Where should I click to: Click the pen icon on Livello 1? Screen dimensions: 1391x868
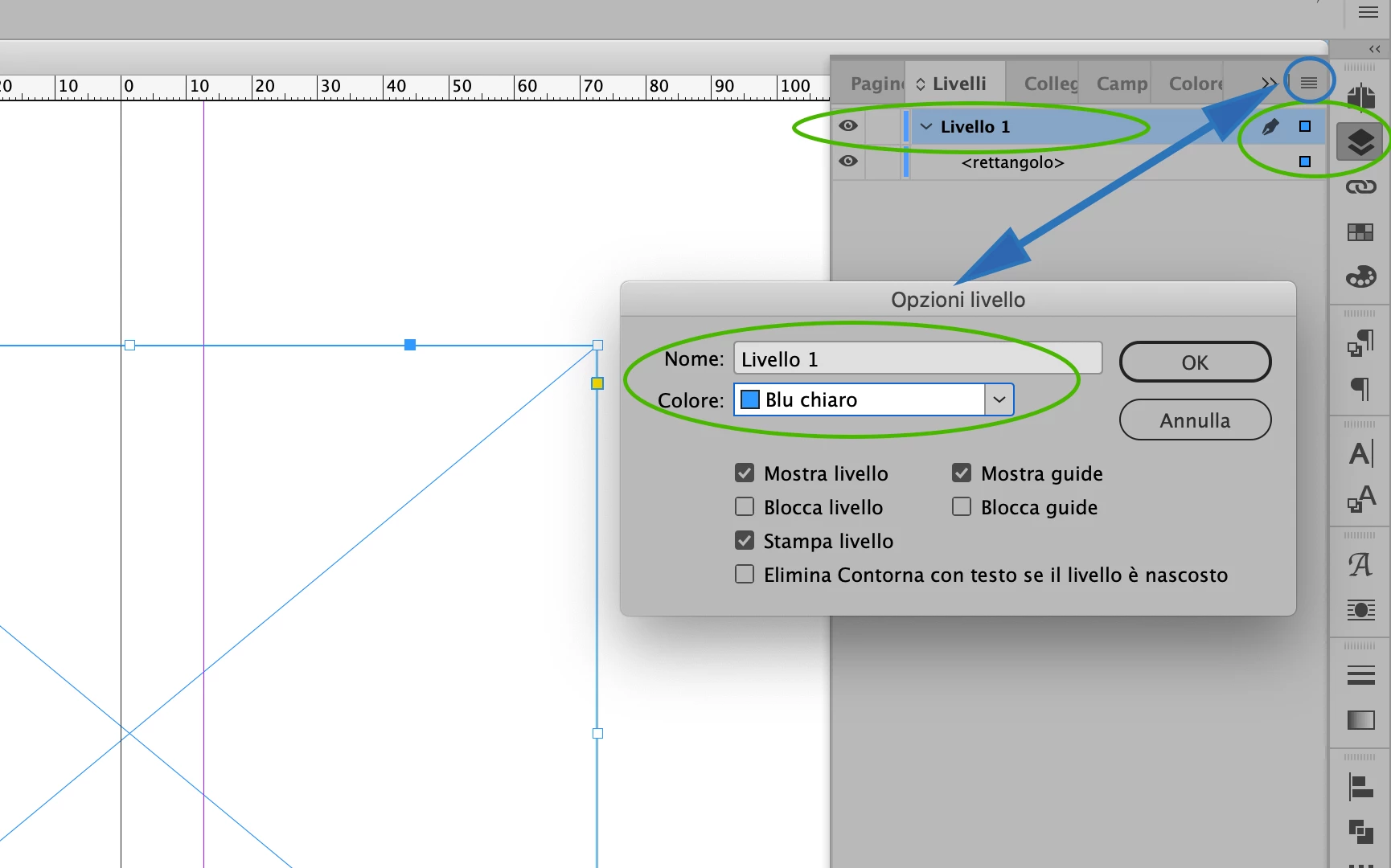1270,126
